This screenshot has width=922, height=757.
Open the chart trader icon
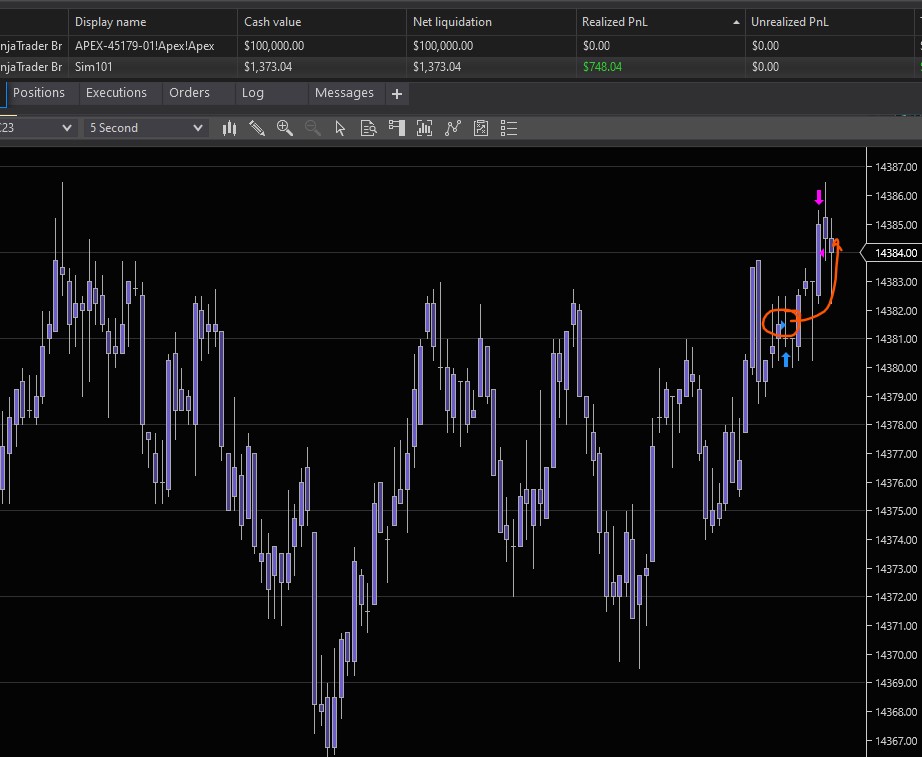point(396,128)
